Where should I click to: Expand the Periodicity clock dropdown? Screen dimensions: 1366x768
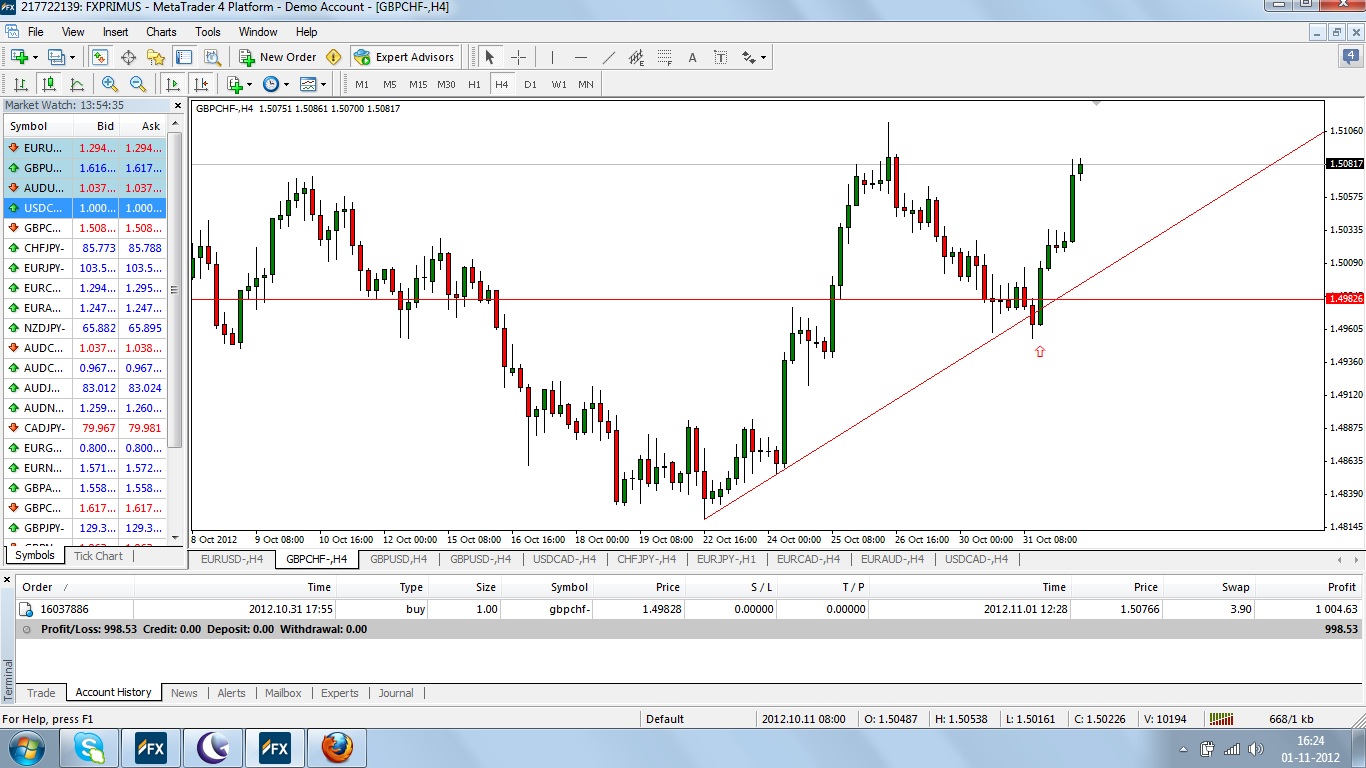pyautogui.click(x=286, y=84)
